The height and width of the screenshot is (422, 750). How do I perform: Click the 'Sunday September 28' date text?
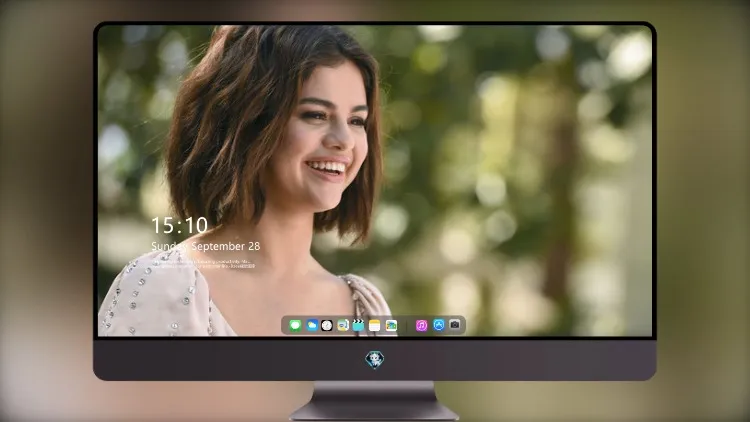pyautogui.click(x=206, y=246)
